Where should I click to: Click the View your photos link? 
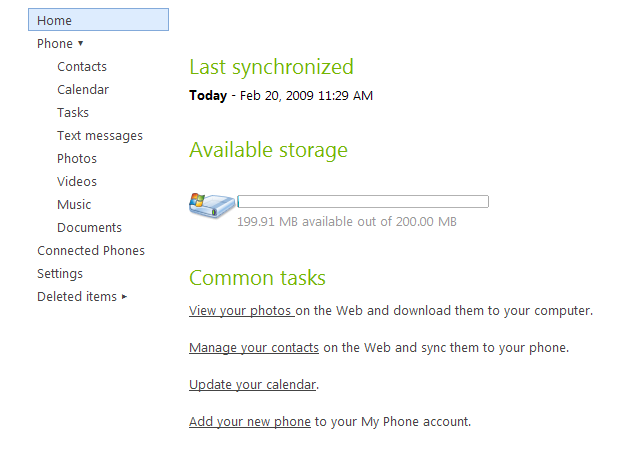click(241, 311)
